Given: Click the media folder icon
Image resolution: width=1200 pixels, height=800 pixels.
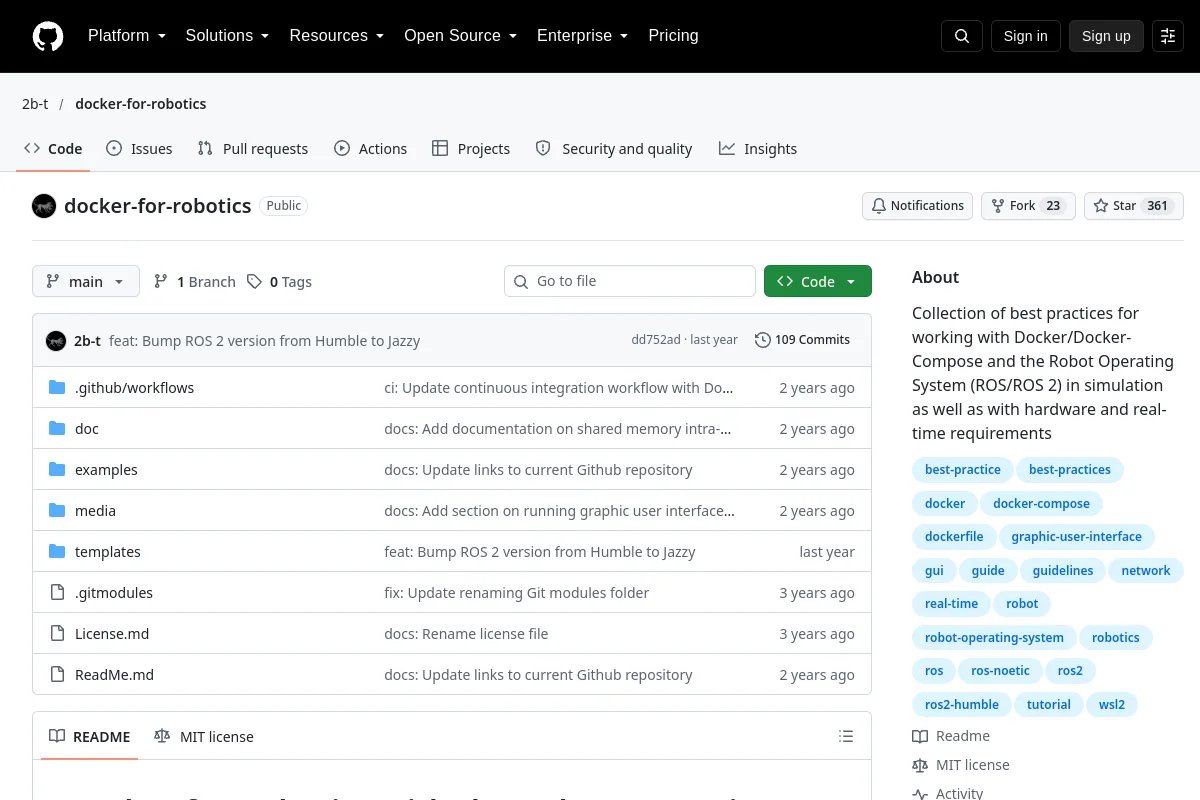Looking at the screenshot, I should point(57,511).
